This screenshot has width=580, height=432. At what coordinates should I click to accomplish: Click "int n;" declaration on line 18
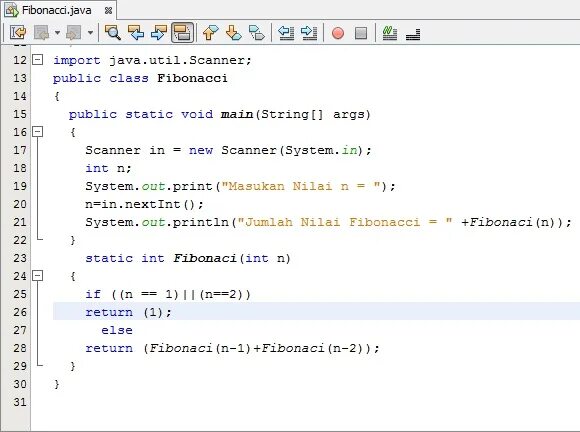pos(108,168)
